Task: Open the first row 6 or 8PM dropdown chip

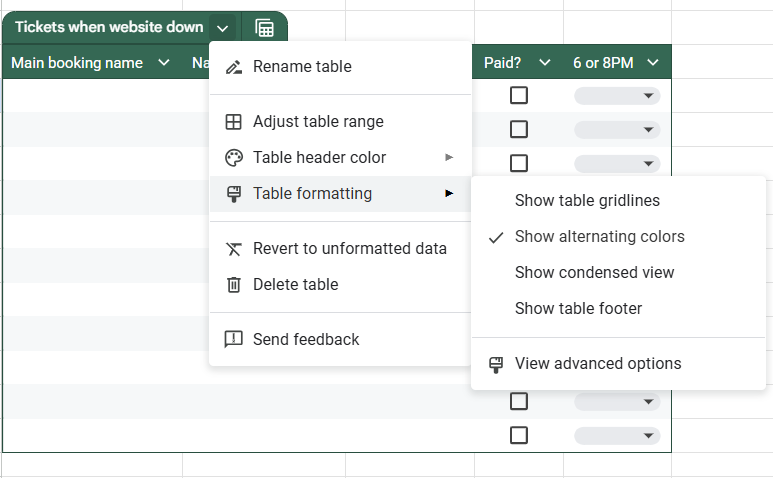Action: [x=617, y=96]
